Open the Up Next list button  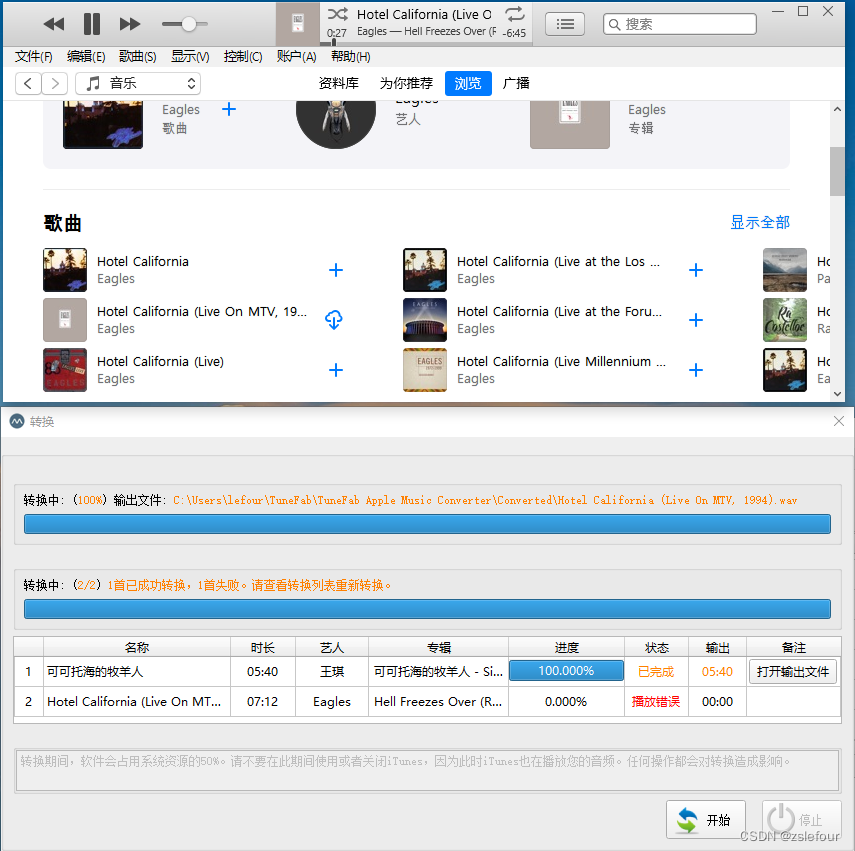(x=565, y=24)
